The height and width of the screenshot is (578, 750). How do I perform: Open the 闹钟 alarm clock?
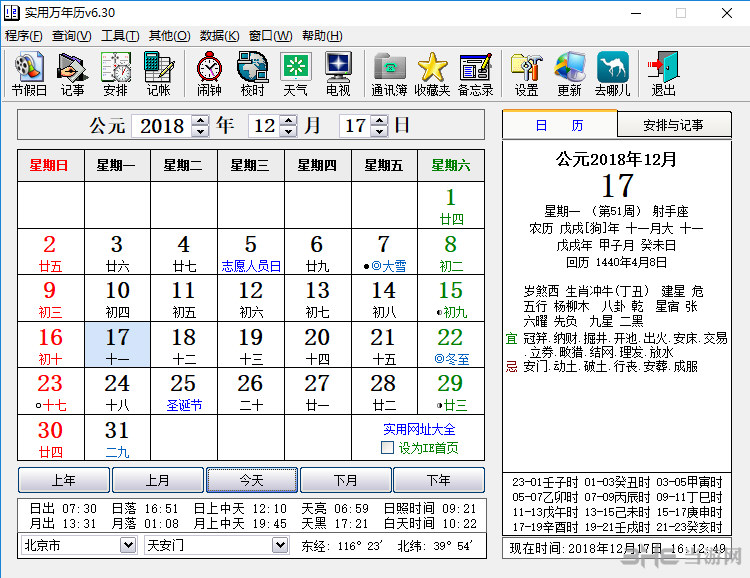[209, 74]
